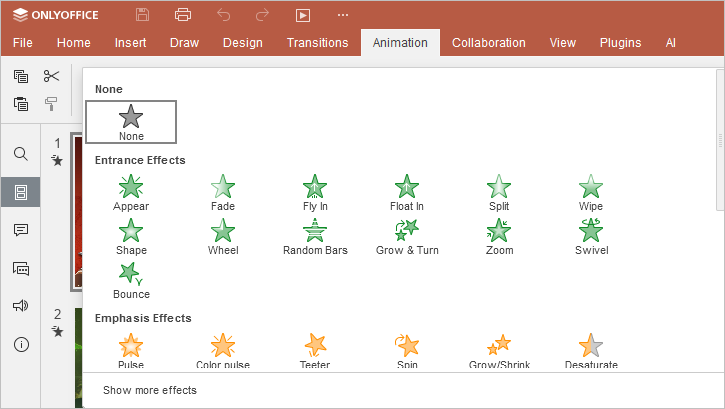The height and width of the screenshot is (409, 725).
Task: Select the Appear entrance effect
Action: point(131,193)
